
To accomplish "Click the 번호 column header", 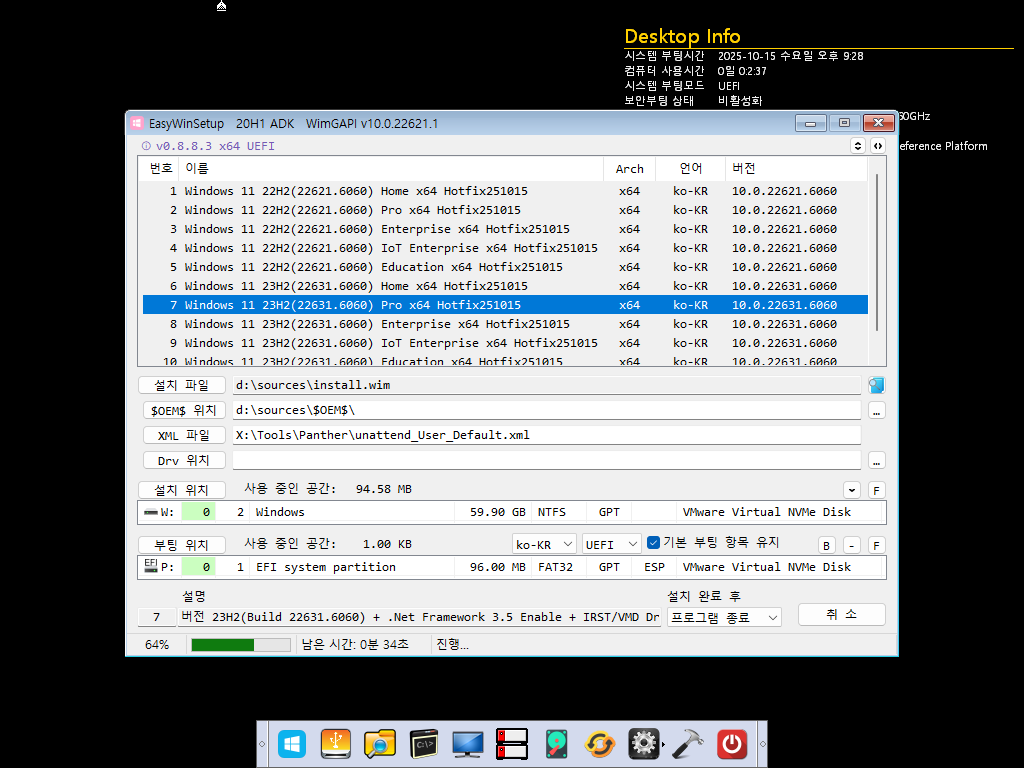I will click(160, 168).
